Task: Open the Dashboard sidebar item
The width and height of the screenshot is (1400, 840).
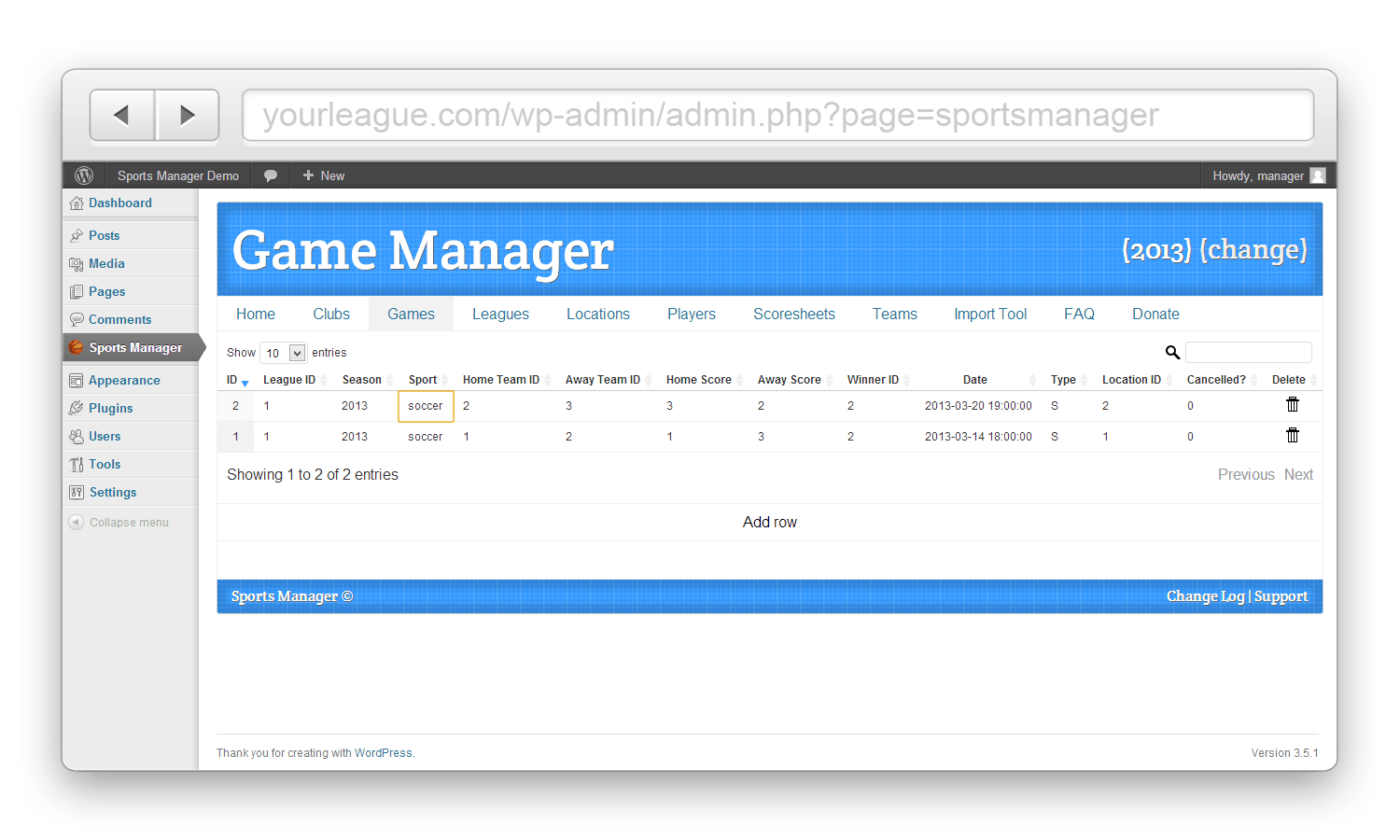Action: pyautogui.click(x=120, y=203)
